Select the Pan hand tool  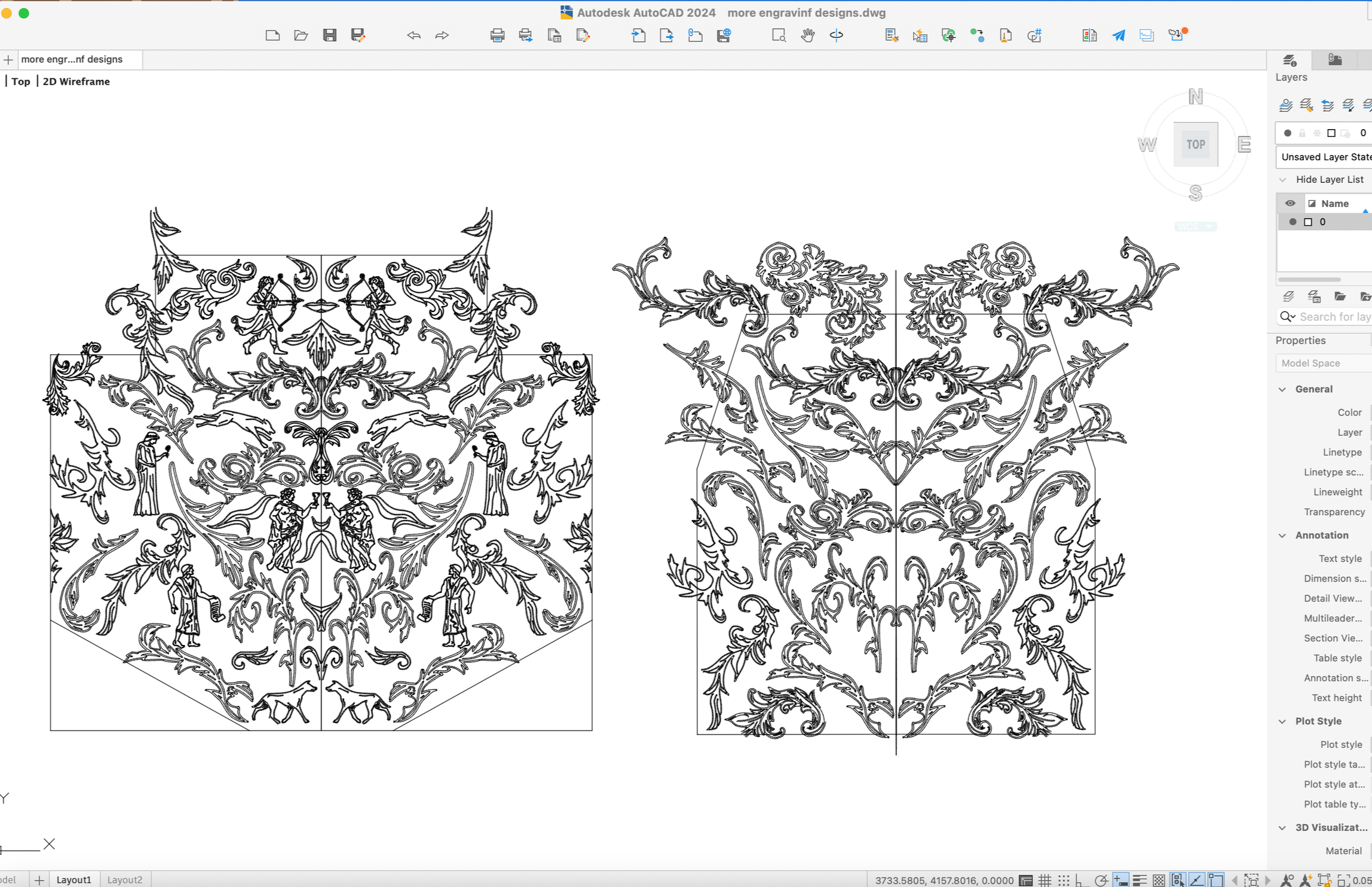pyautogui.click(x=808, y=35)
